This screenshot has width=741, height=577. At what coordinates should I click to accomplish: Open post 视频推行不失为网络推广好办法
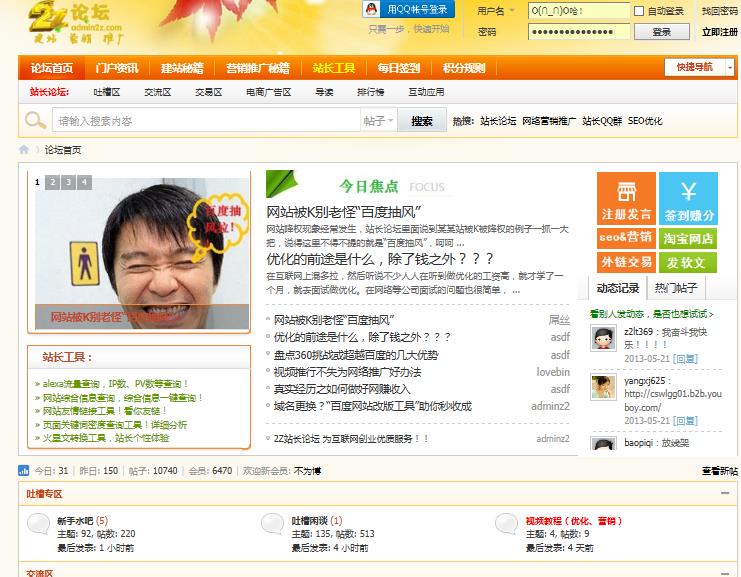pyautogui.click(x=347, y=372)
